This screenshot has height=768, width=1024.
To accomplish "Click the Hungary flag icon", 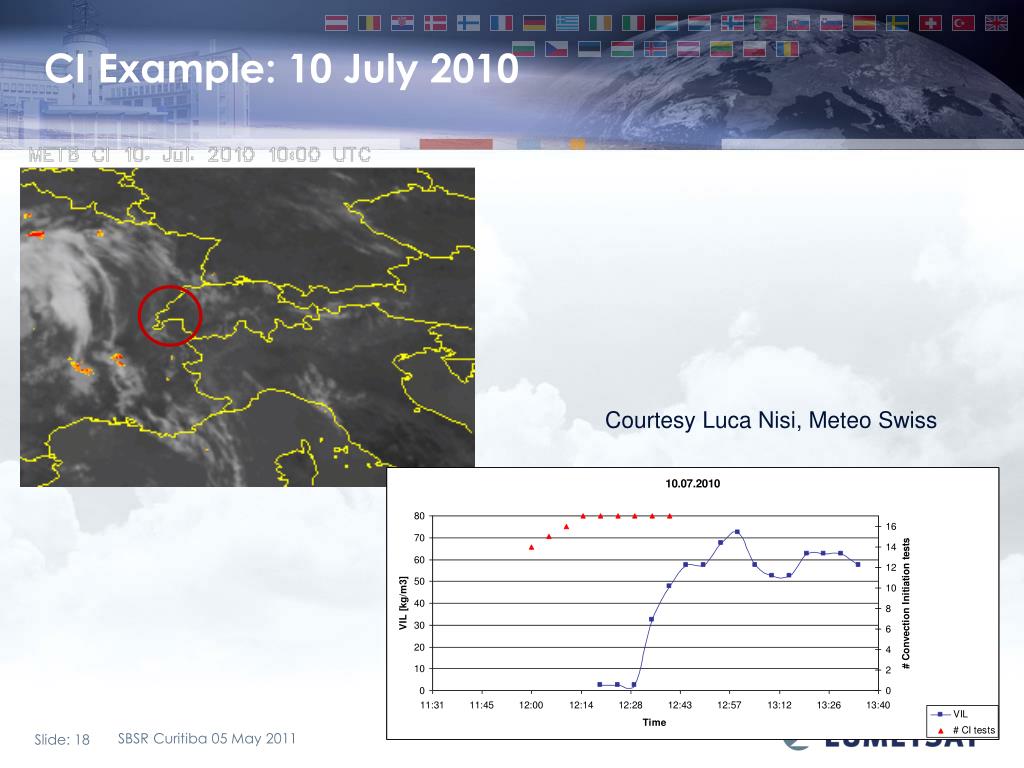I will pyautogui.click(x=622, y=49).
